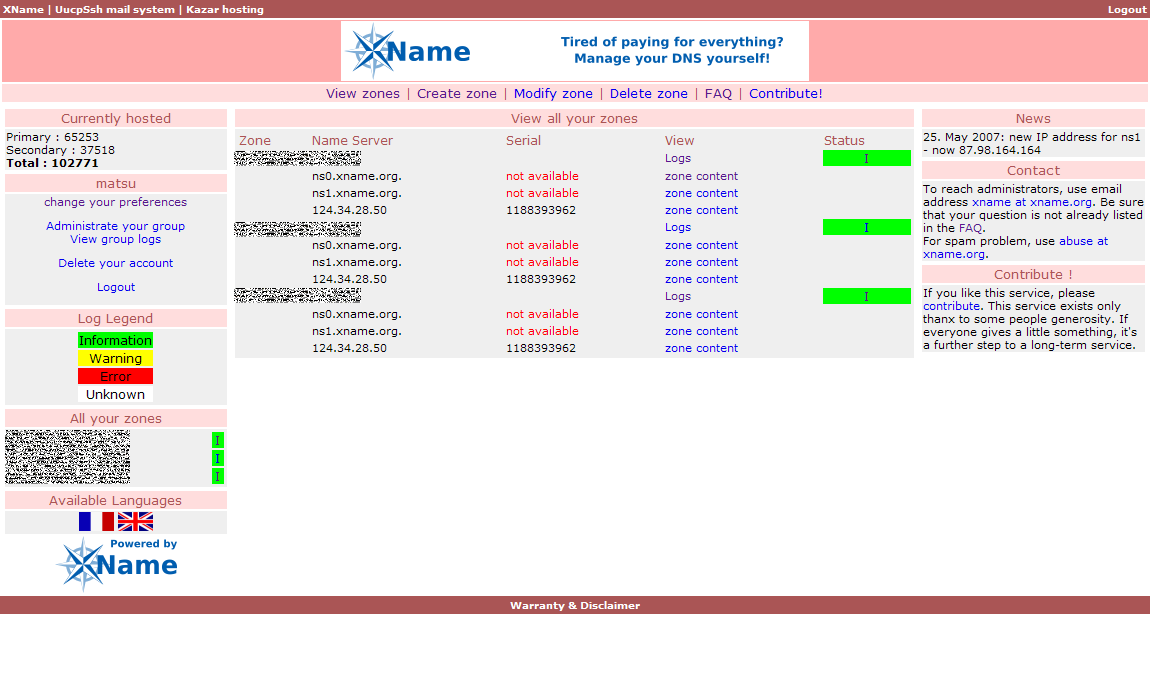The image size is (1150, 682).
Task: Open the Modify zone page
Action: click(553, 94)
